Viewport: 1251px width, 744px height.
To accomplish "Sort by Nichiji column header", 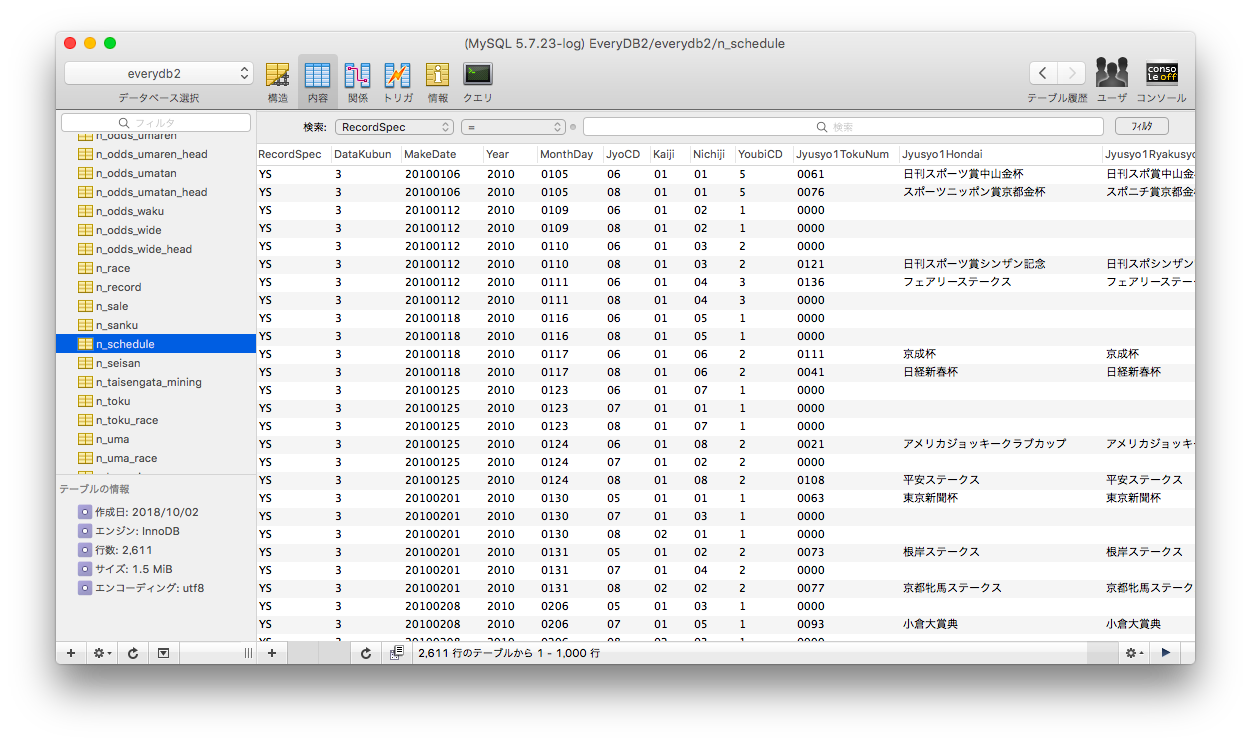I will [x=712, y=154].
